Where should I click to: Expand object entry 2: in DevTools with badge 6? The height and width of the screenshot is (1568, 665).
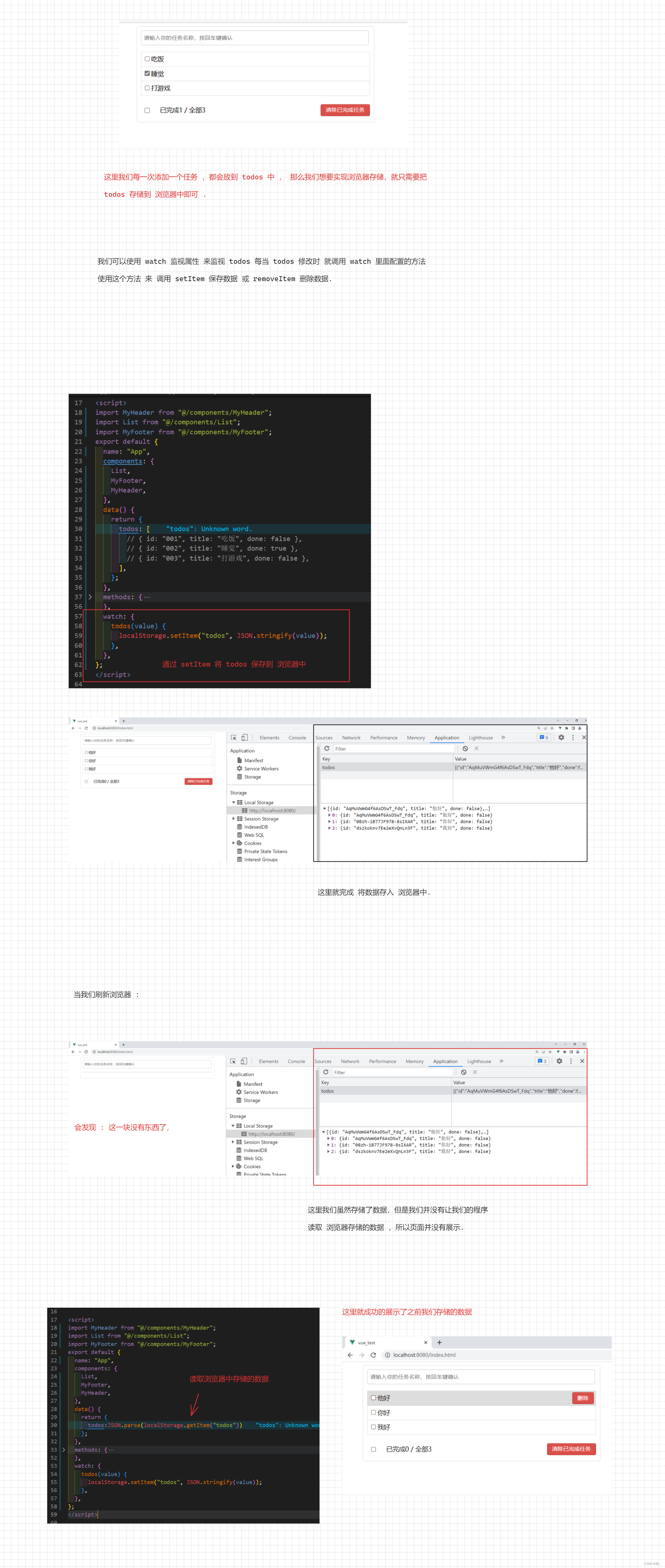point(329,828)
